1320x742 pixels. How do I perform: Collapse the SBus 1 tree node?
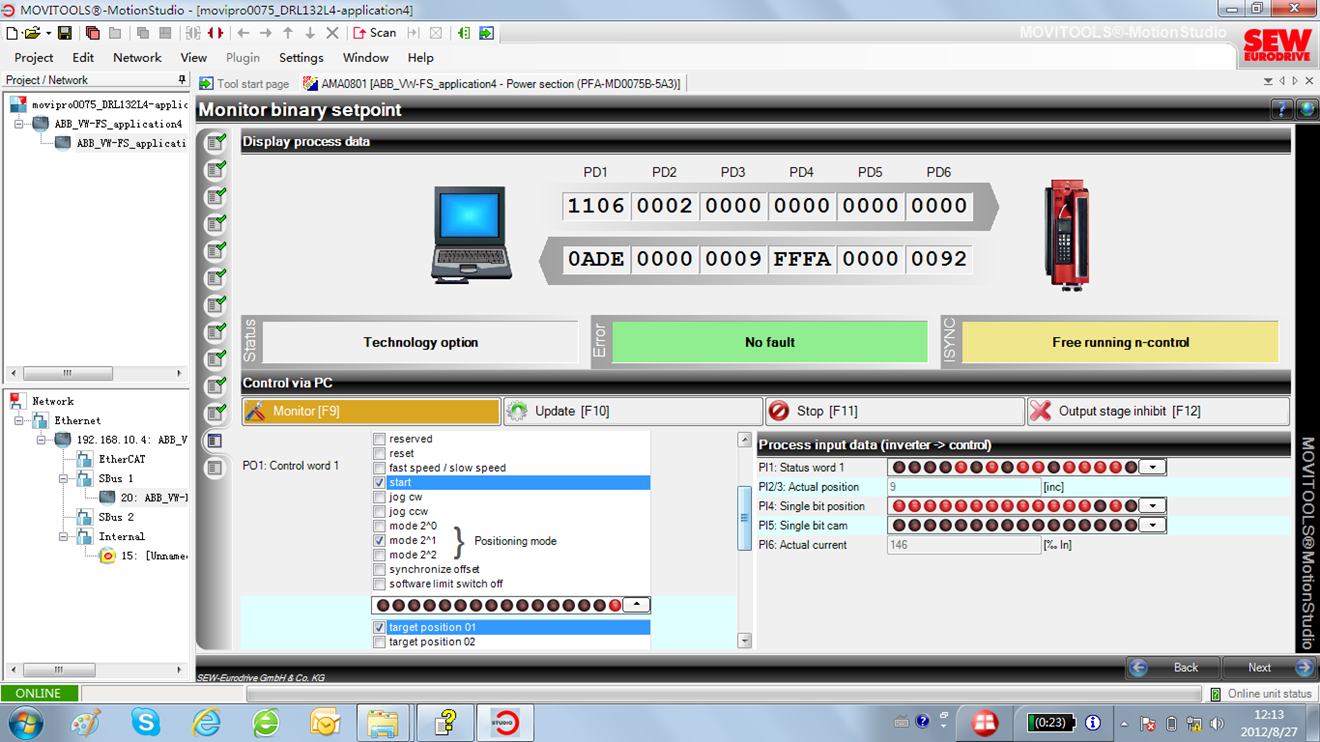pos(64,479)
